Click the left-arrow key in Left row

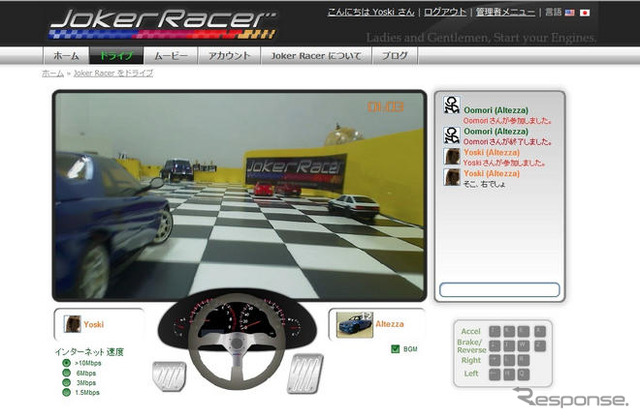point(495,375)
